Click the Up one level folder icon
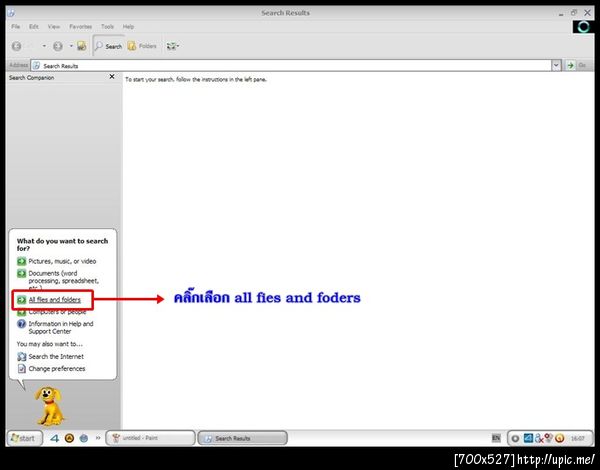The image size is (600, 470). pos(82,46)
